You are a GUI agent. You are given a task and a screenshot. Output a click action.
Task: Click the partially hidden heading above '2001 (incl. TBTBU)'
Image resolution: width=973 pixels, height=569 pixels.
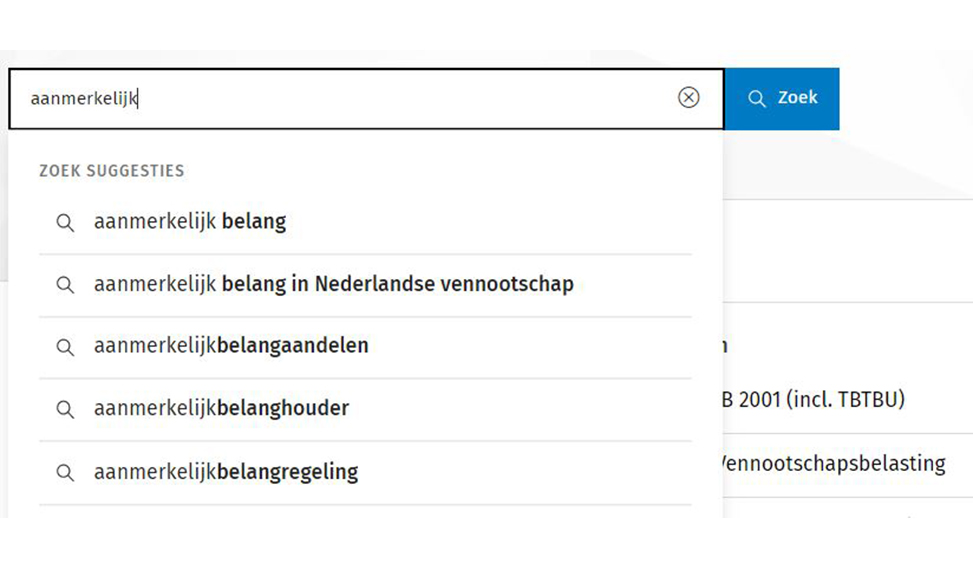(x=724, y=346)
